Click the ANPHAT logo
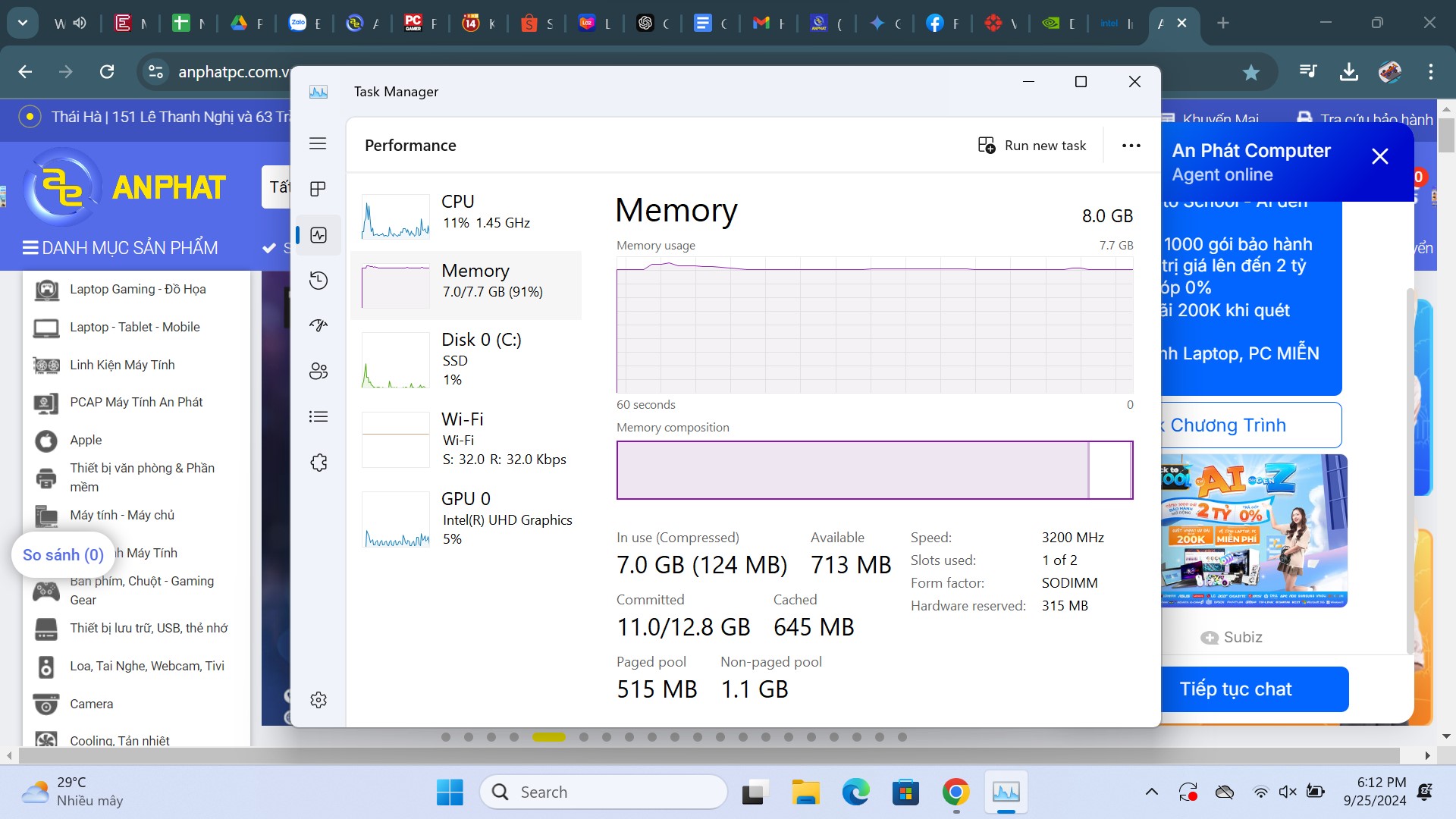 [125, 187]
